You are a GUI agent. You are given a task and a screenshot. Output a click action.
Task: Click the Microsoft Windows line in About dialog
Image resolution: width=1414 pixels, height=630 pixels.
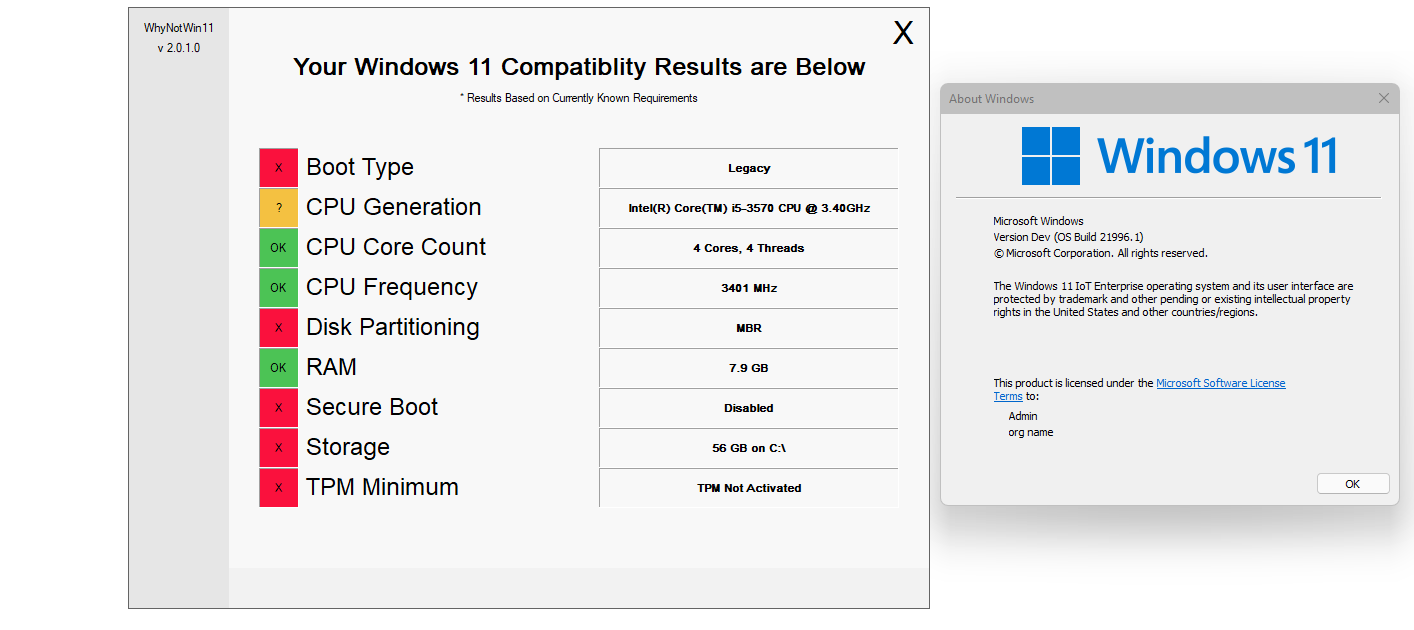1038,221
